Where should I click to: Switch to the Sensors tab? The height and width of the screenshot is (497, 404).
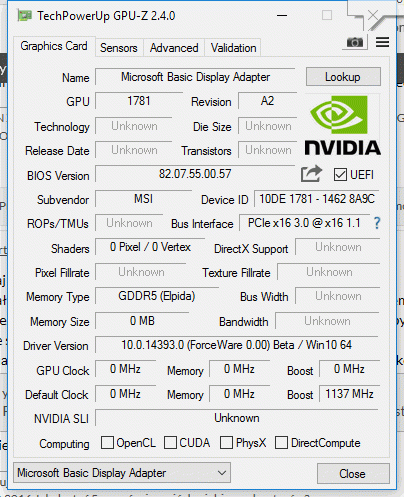(x=119, y=48)
